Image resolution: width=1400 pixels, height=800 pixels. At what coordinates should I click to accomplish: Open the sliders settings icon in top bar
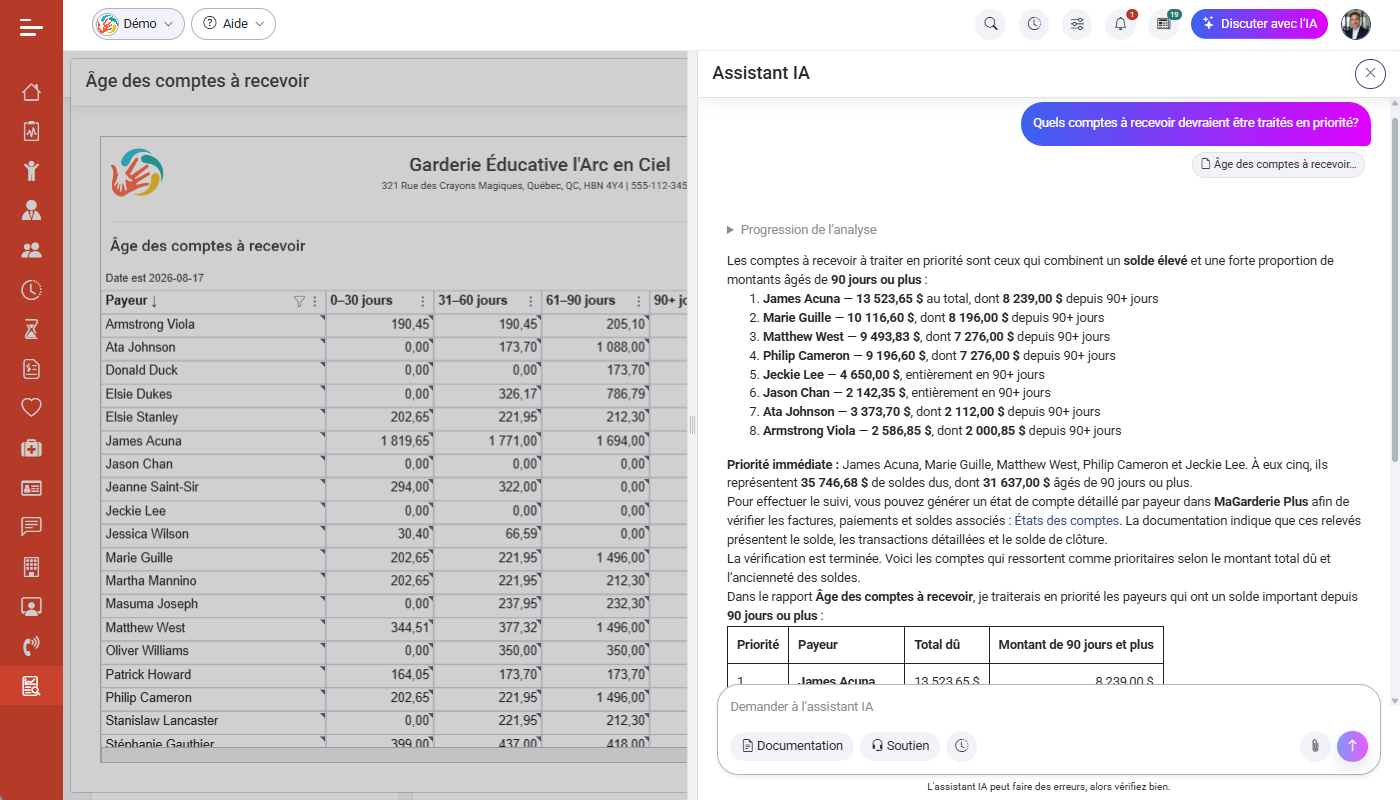click(1077, 24)
